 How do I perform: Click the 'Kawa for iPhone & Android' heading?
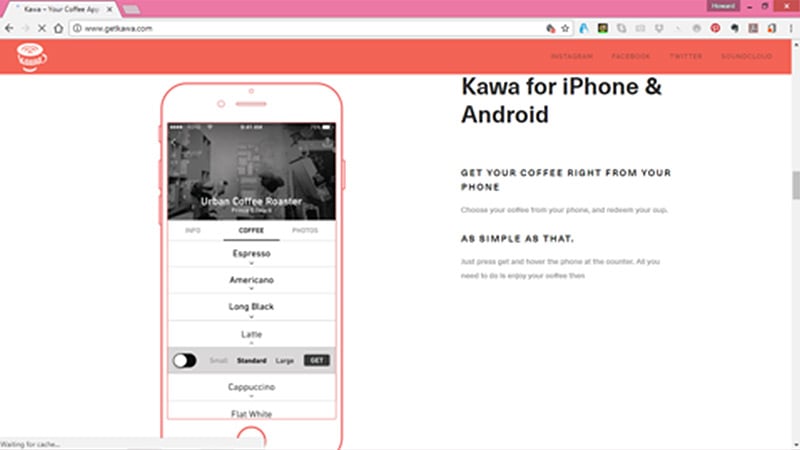[x=561, y=101]
